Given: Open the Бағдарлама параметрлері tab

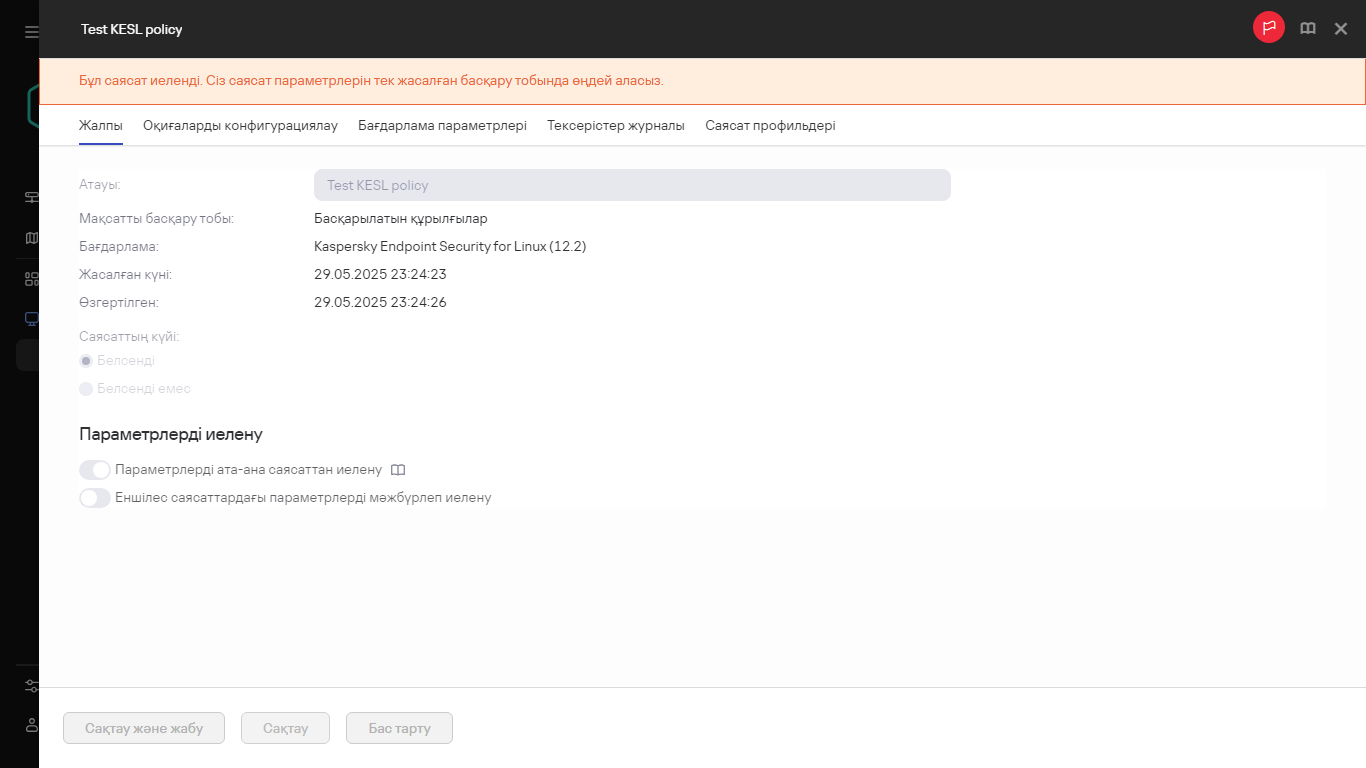Looking at the screenshot, I should pyautogui.click(x=442, y=126).
